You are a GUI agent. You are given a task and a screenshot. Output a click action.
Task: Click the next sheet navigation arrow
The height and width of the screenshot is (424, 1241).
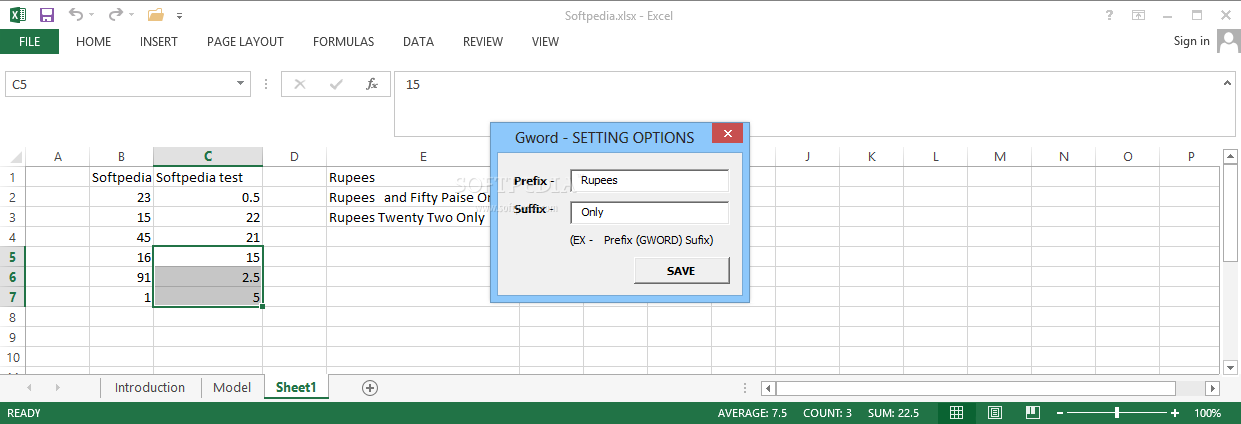point(58,387)
